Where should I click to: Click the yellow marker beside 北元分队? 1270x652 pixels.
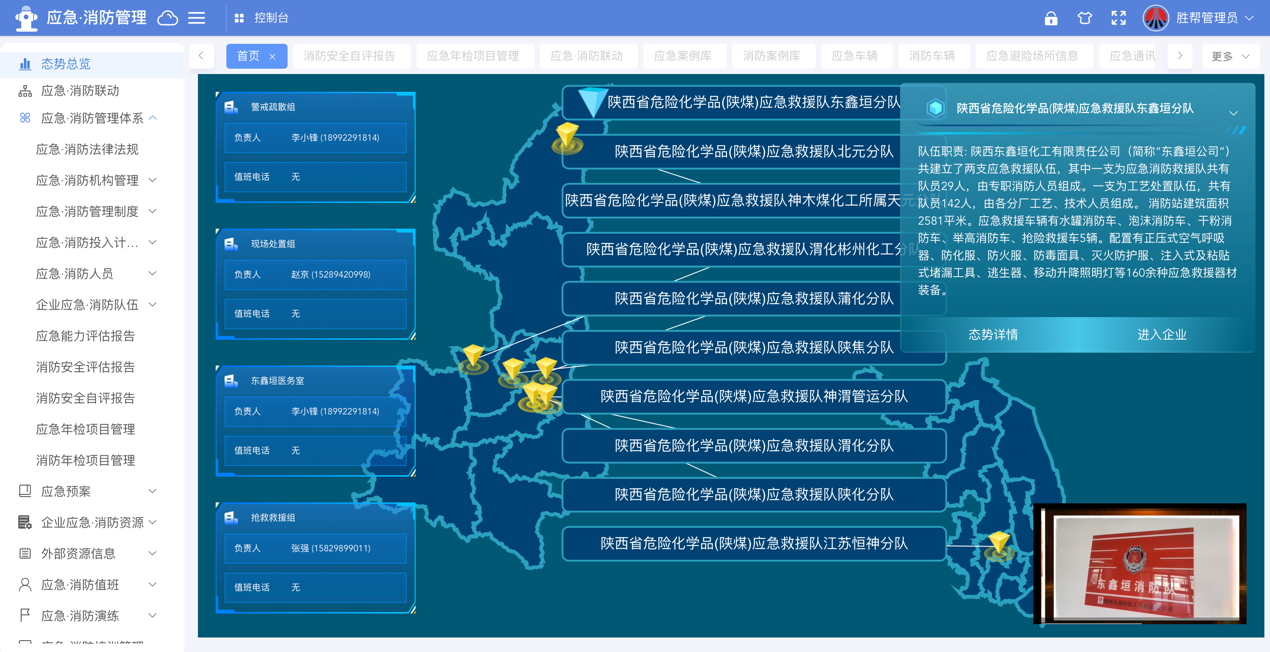coord(568,136)
